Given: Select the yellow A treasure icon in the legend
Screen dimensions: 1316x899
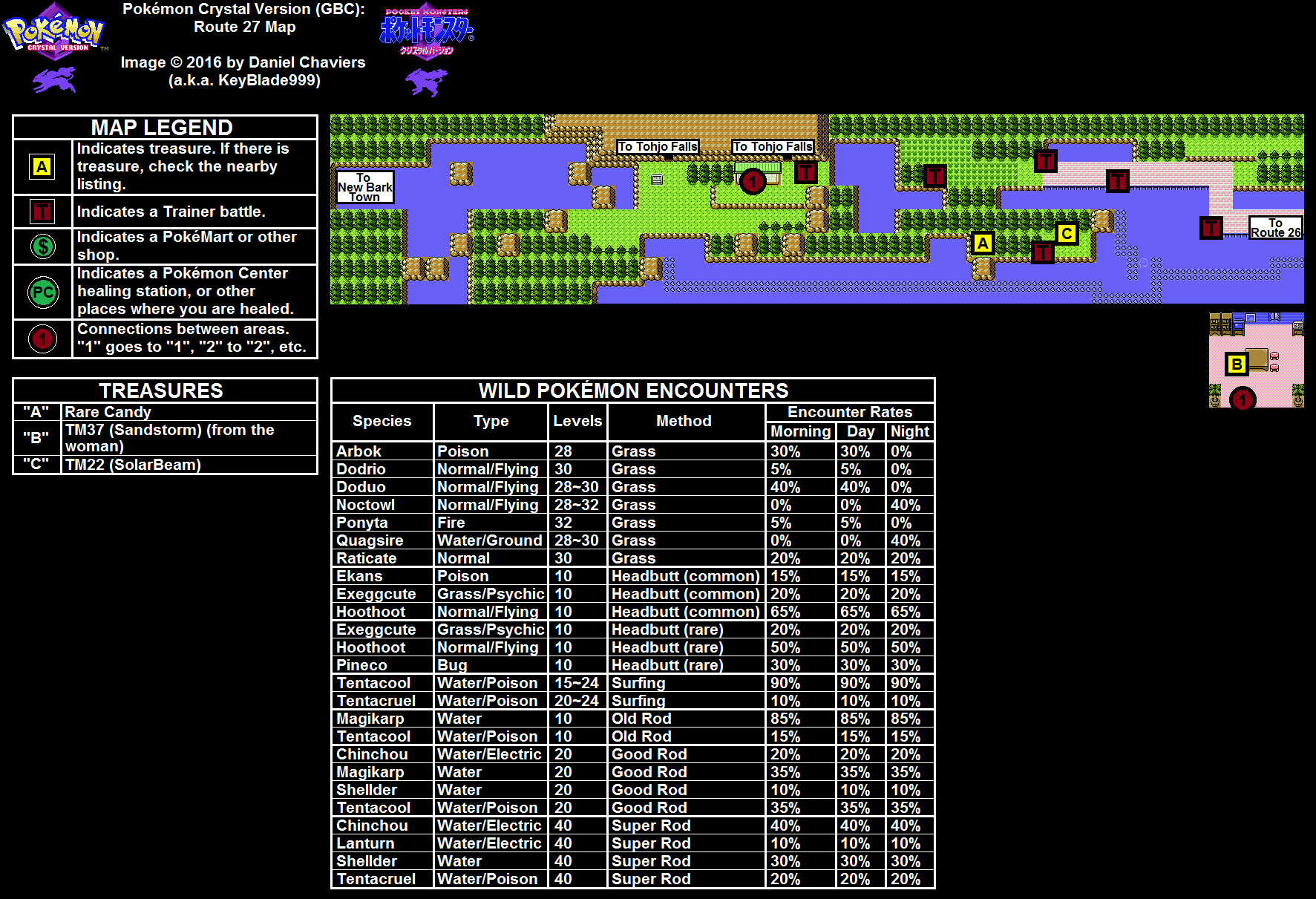Looking at the screenshot, I should point(42,167).
